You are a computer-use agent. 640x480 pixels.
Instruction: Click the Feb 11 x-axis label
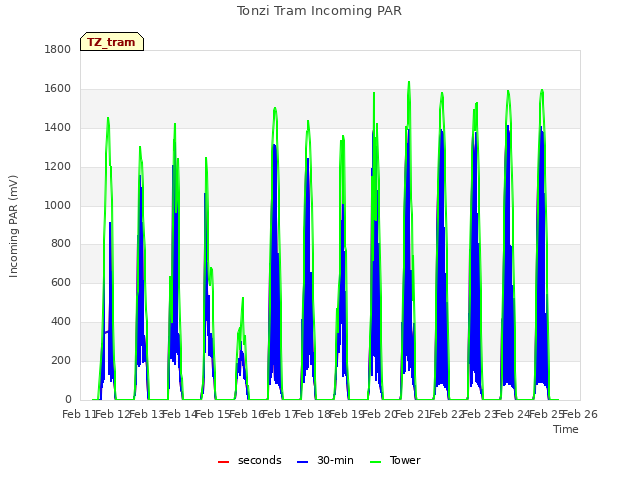pyautogui.click(x=79, y=415)
